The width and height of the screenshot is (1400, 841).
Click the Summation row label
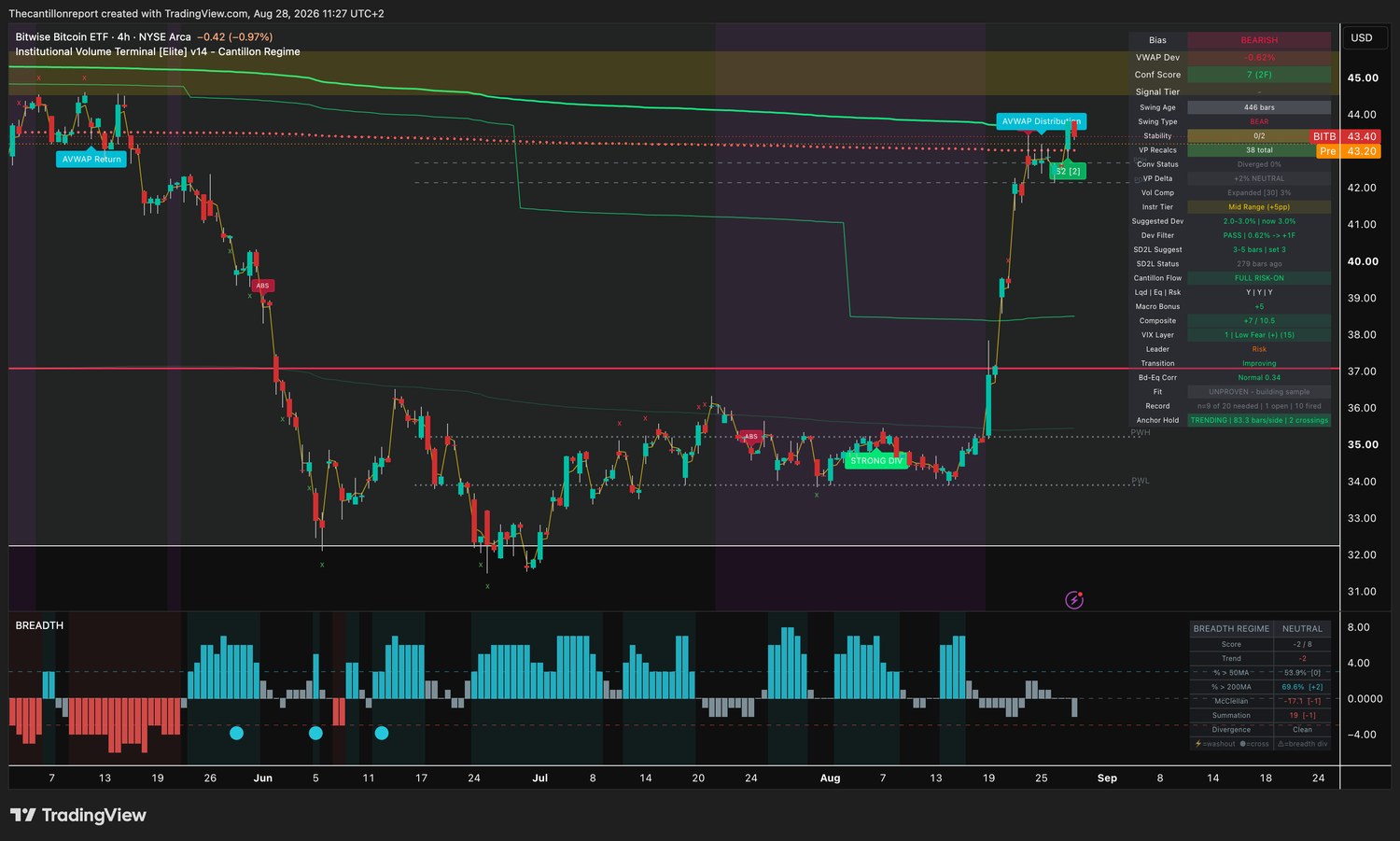click(x=1232, y=715)
